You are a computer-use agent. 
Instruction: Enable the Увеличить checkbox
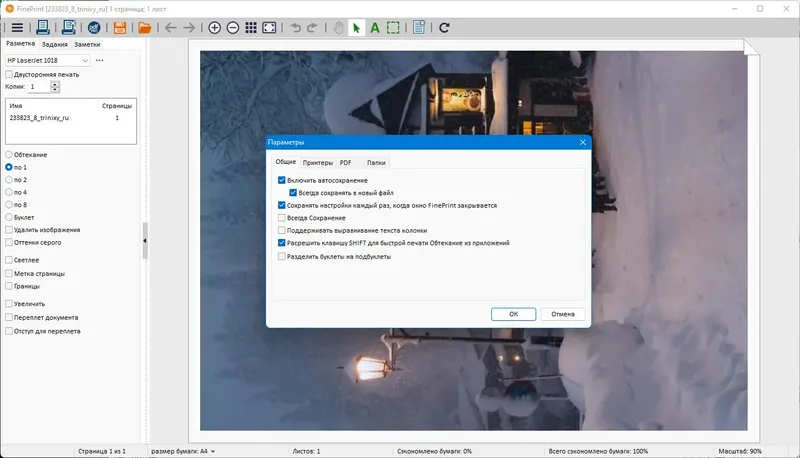click(9, 303)
